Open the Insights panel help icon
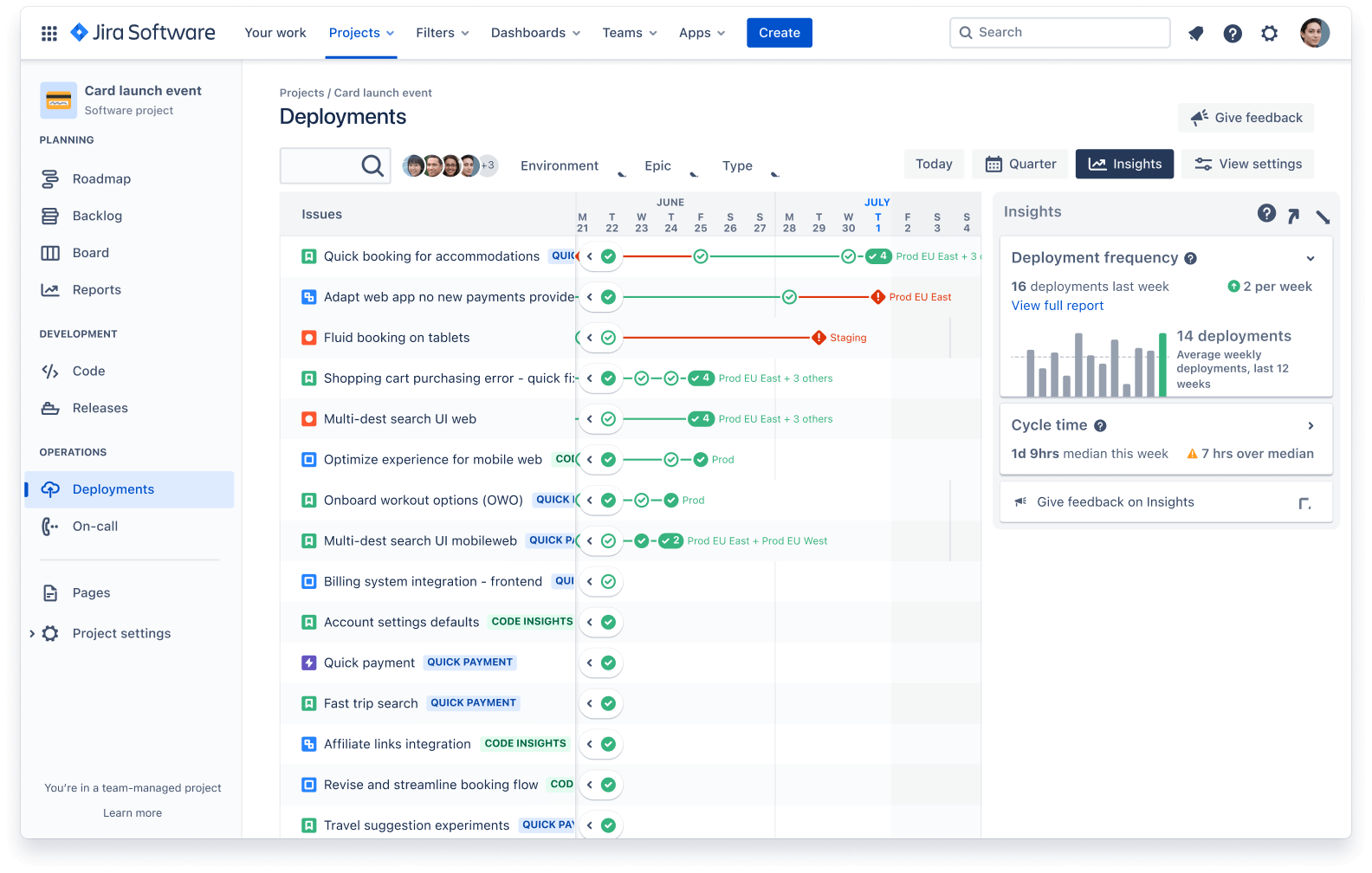The height and width of the screenshot is (873, 1372). (1265, 213)
